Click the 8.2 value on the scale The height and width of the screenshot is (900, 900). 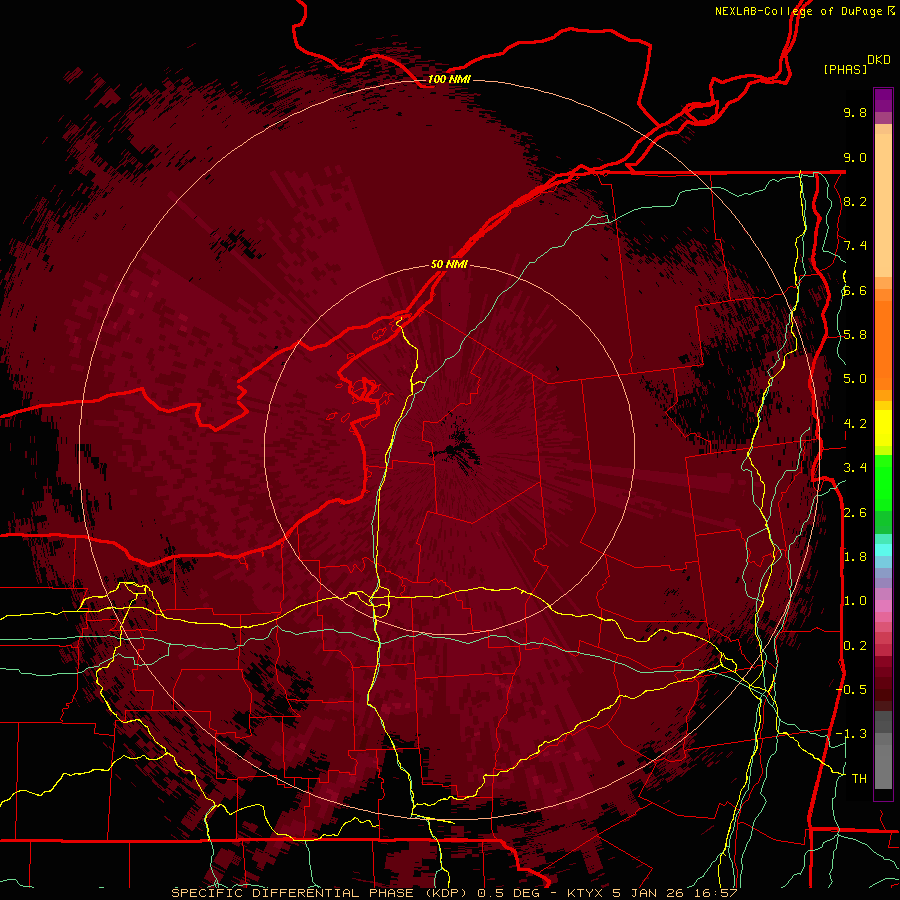point(855,201)
